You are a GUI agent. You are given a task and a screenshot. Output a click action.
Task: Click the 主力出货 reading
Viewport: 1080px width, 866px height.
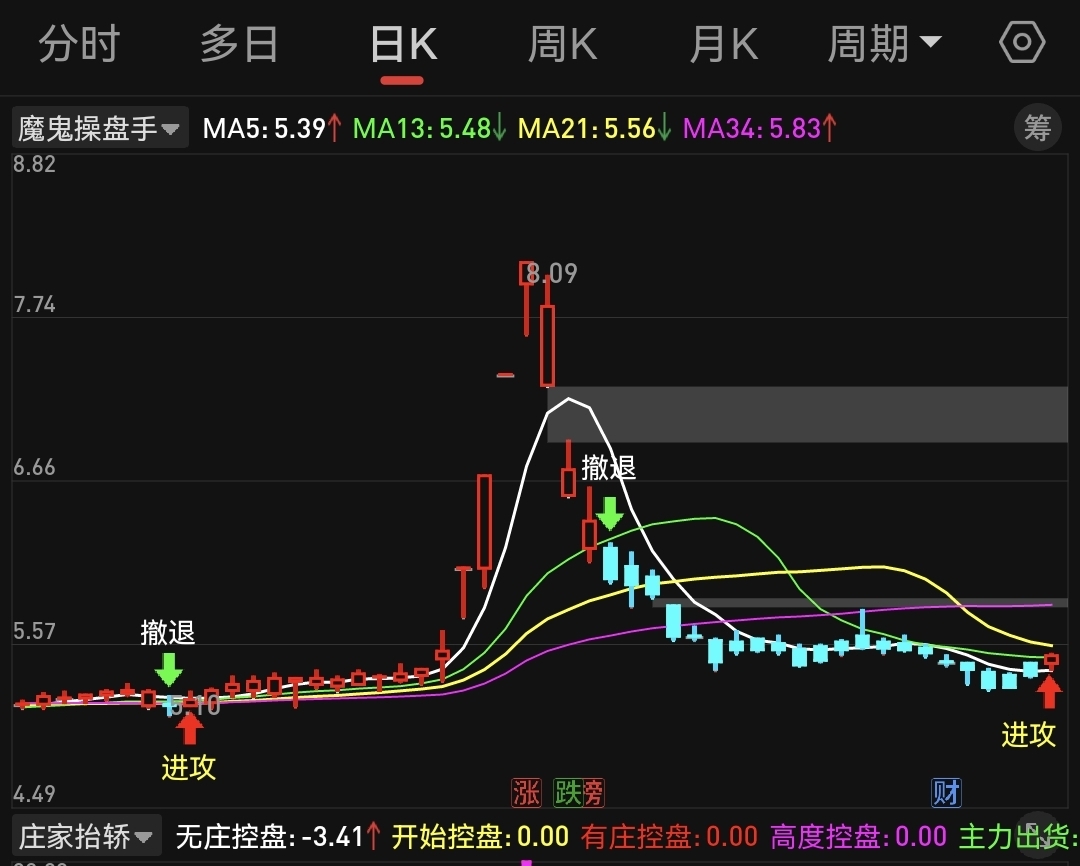[1019, 836]
